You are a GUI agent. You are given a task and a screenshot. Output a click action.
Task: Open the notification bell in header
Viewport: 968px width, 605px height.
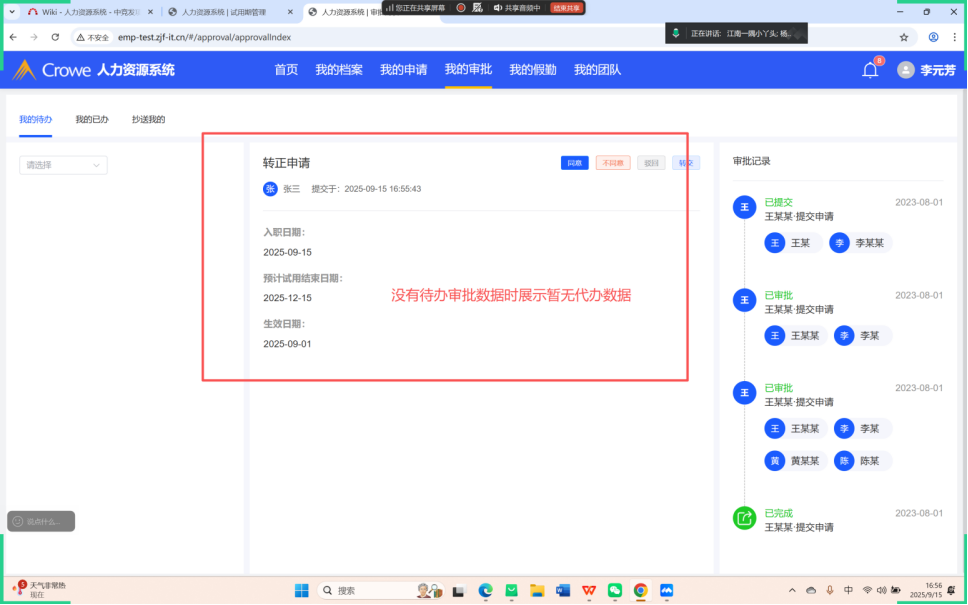pos(870,70)
